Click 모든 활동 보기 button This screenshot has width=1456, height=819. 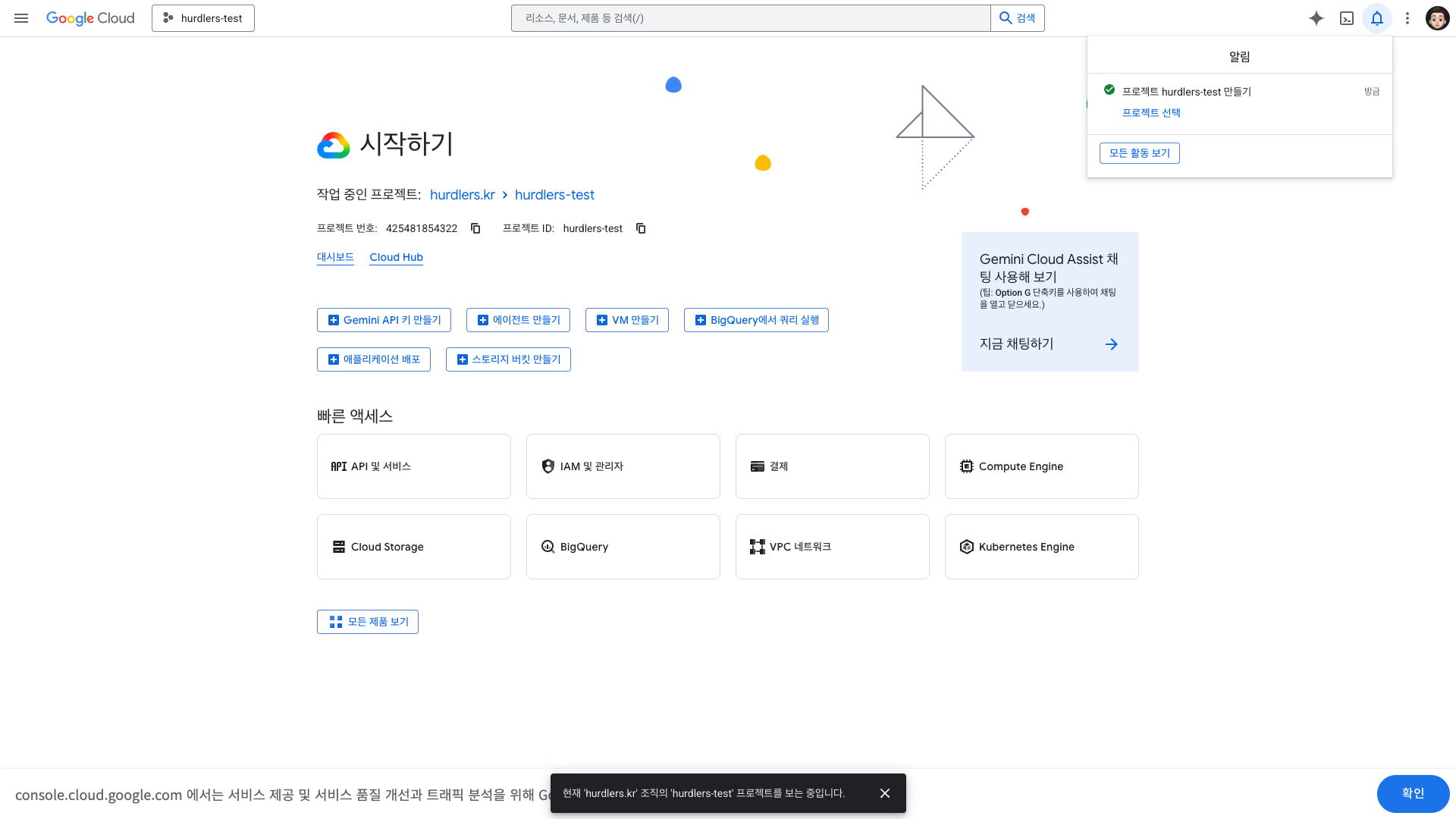pos(1140,153)
